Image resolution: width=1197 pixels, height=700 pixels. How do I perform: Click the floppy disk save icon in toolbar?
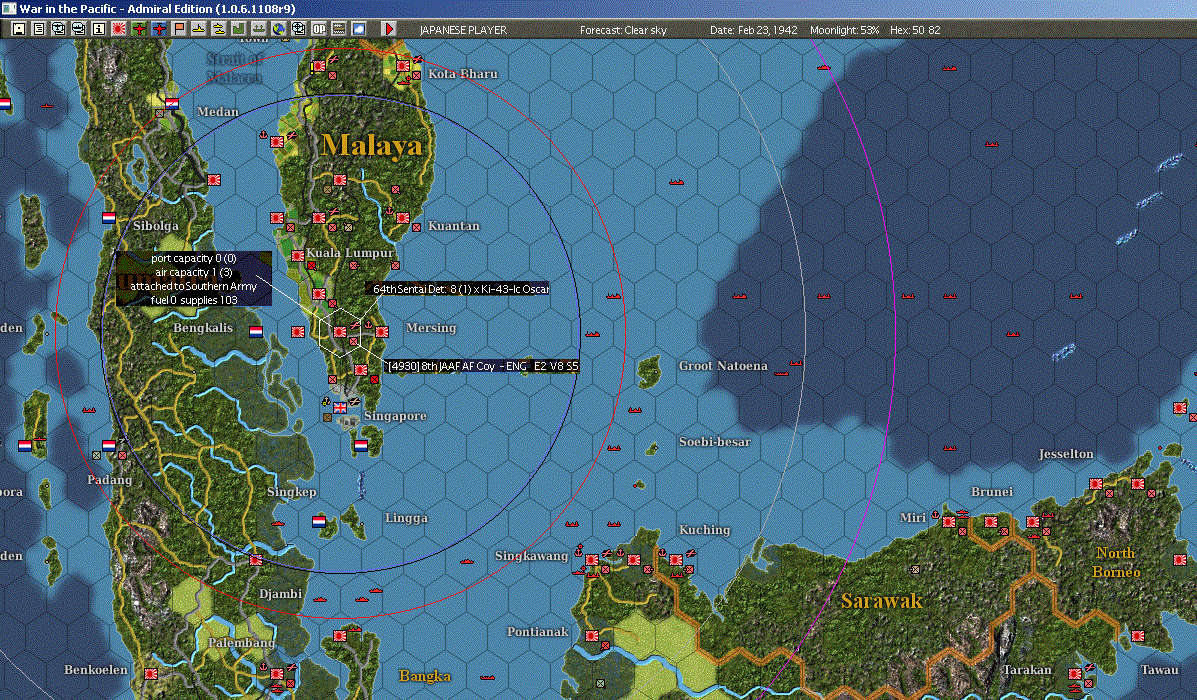(18, 29)
